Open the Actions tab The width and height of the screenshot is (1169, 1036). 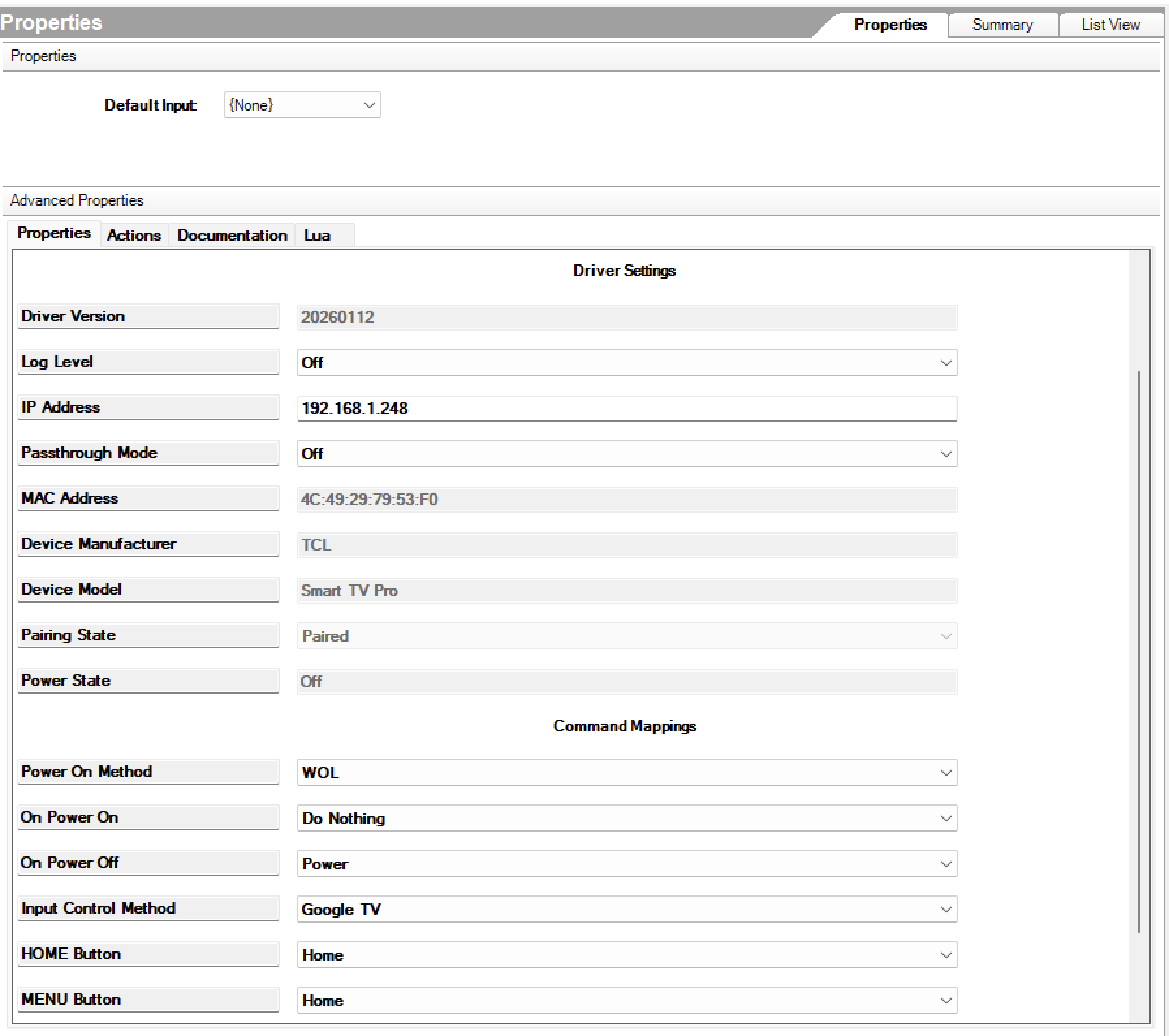tap(133, 236)
